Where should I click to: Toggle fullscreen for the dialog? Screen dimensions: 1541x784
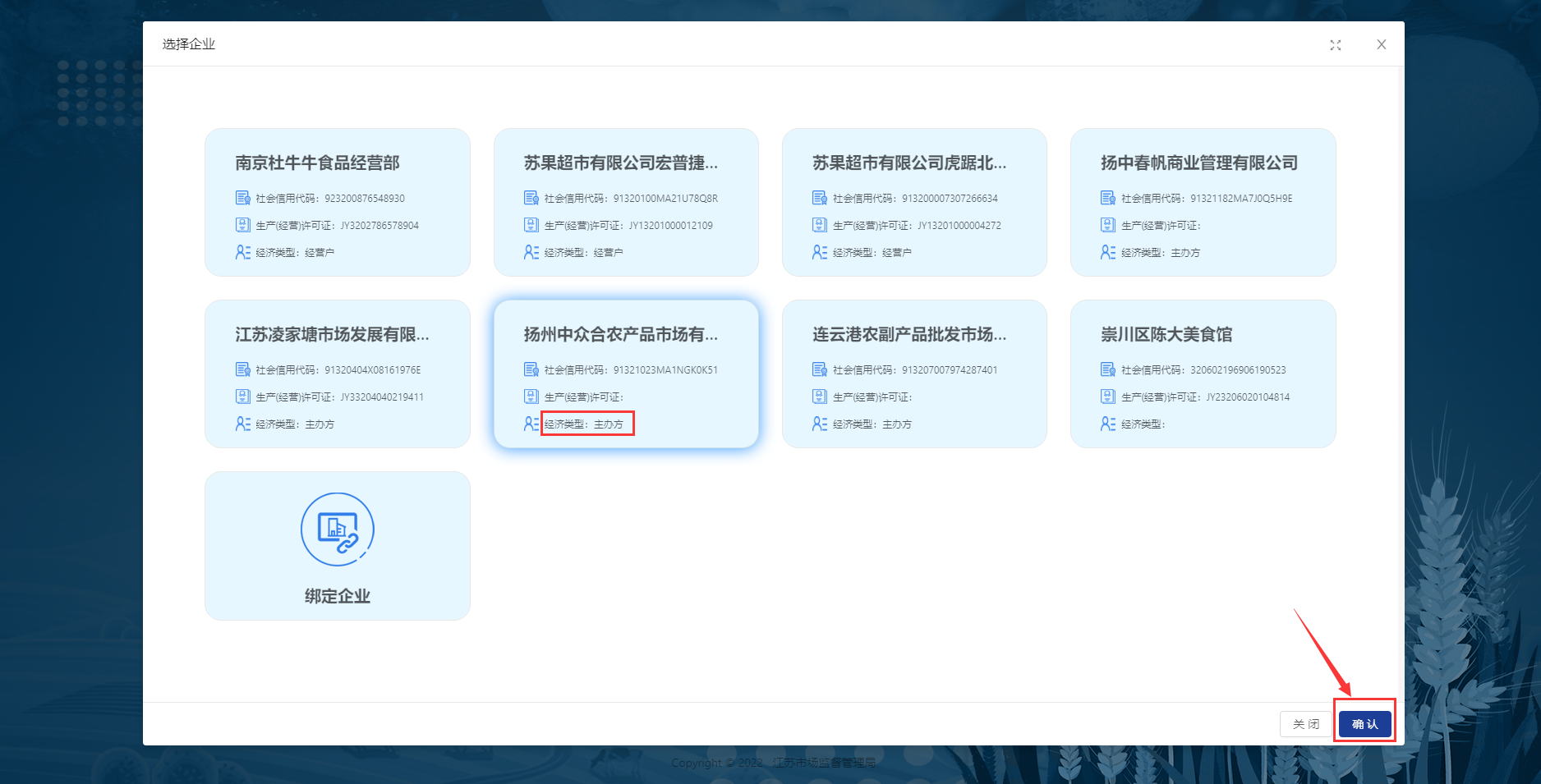pyautogui.click(x=1335, y=45)
